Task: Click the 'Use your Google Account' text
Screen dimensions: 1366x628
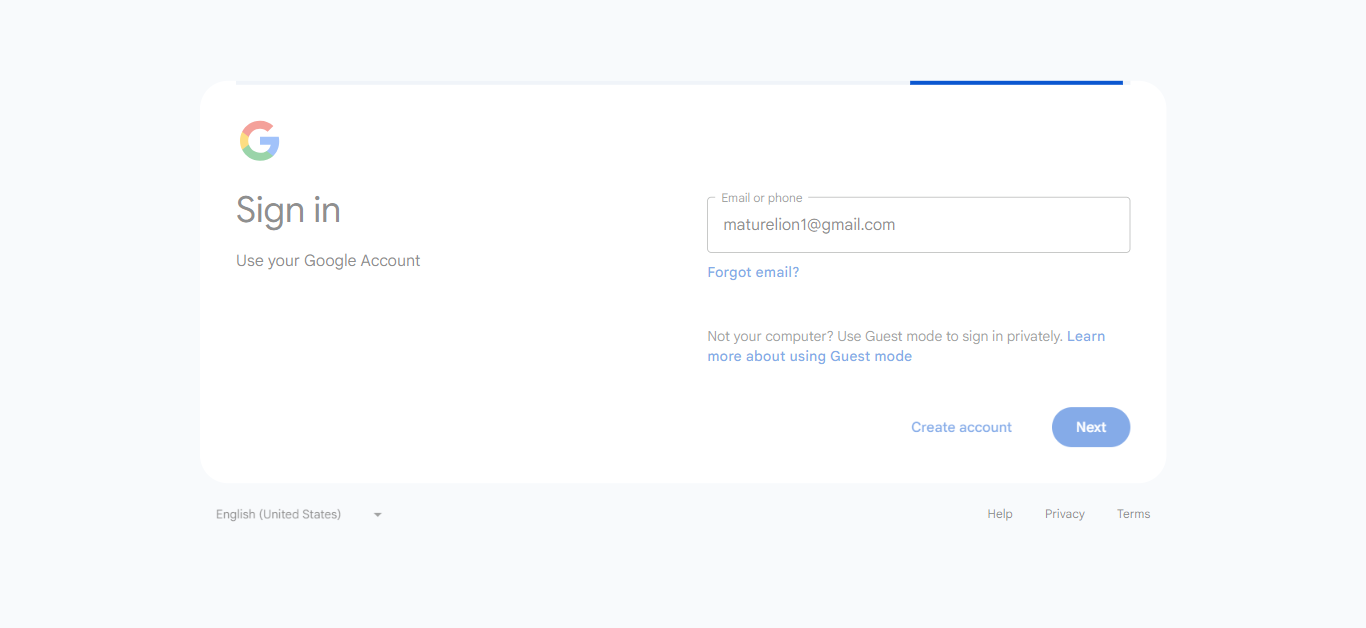Action: pyautogui.click(x=328, y=261)
